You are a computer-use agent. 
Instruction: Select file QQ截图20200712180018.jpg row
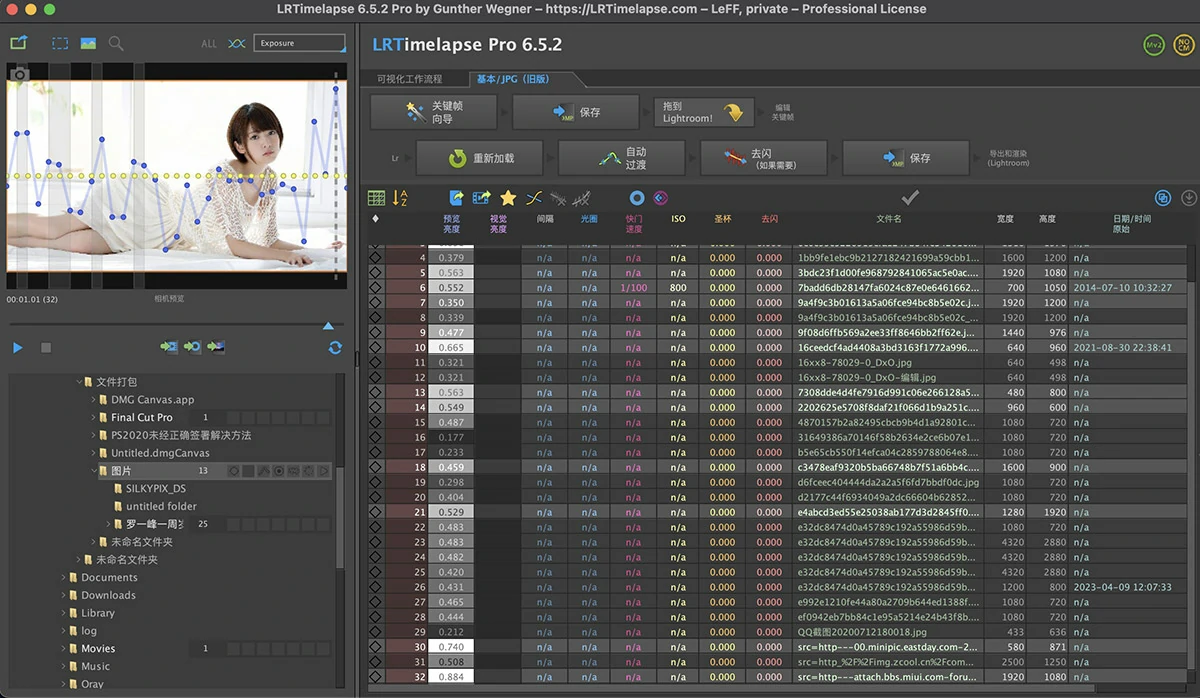pos(780,632)
